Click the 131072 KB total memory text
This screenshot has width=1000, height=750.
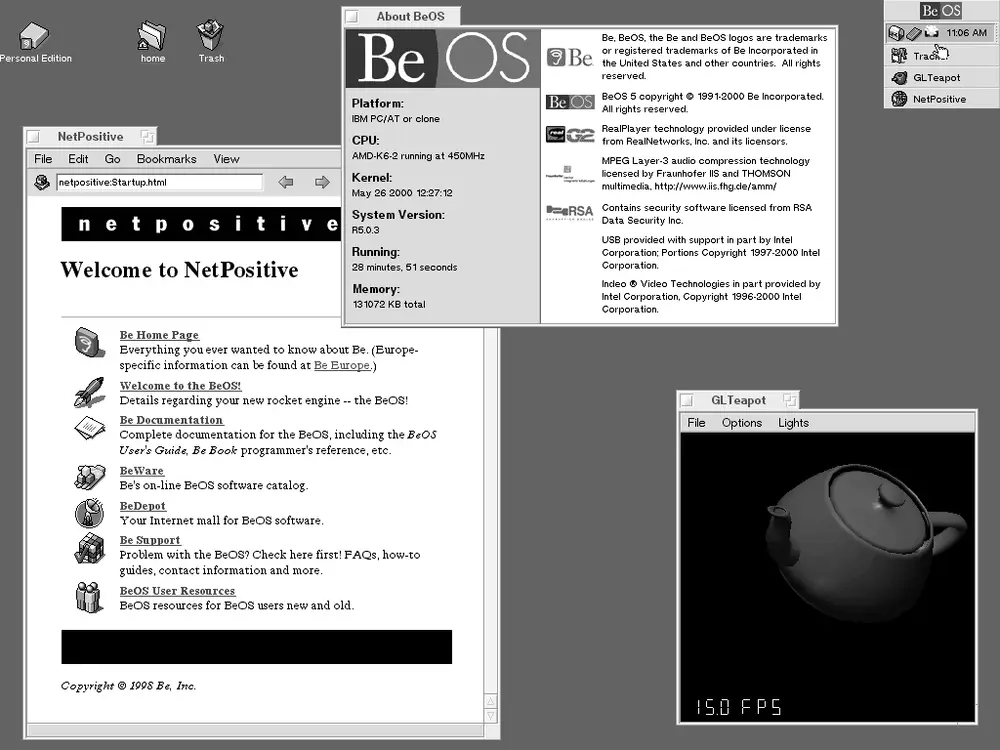click(388, 304)
